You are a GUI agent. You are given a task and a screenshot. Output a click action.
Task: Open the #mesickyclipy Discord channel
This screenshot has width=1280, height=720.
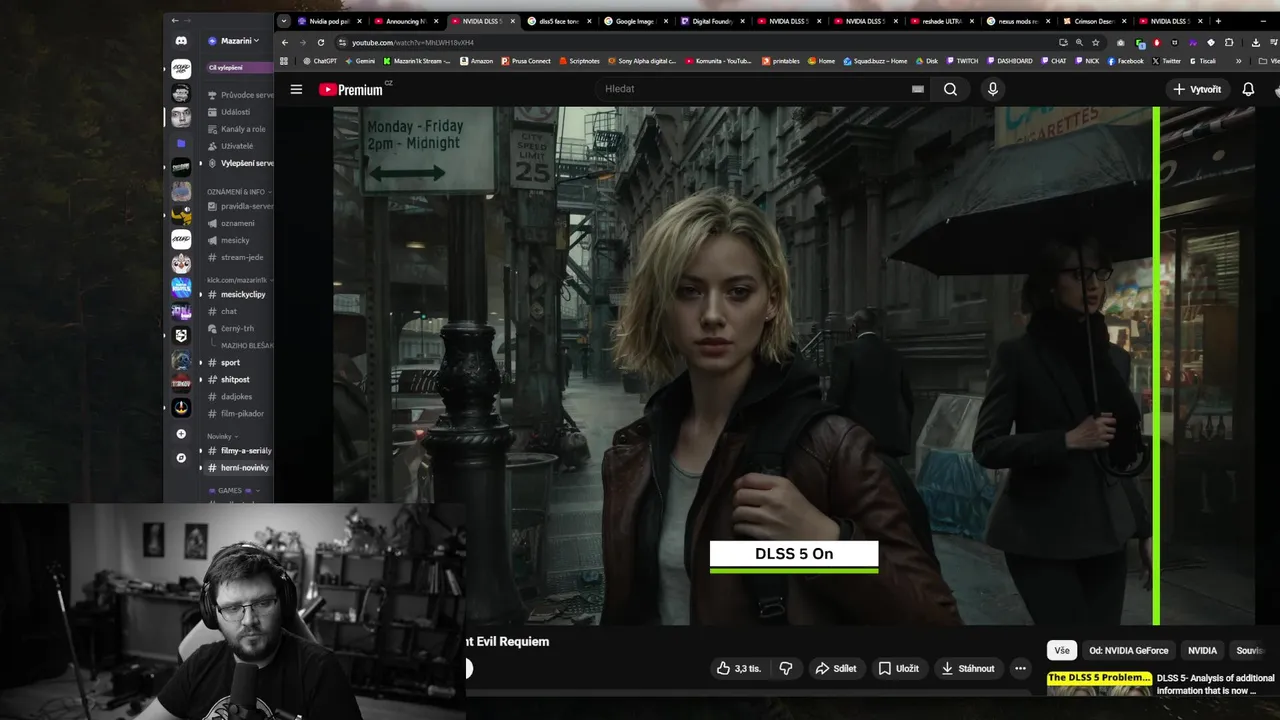pos(238,294)
